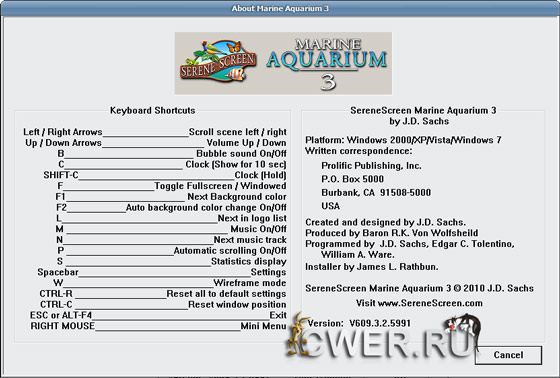
Task: Click the 'Next in logo list' entry
Action: pyautogui.click(x=252, y=218)
